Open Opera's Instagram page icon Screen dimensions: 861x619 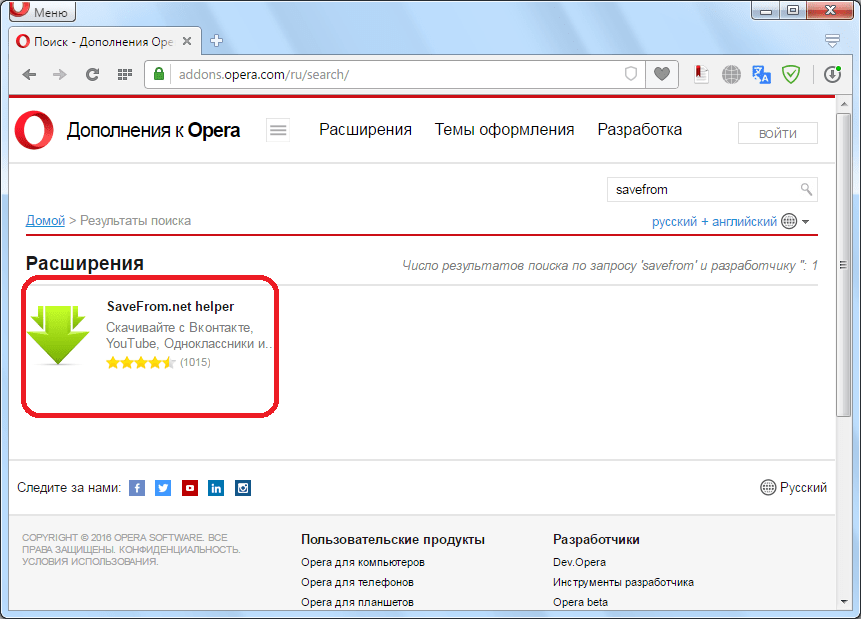point(243,488)
